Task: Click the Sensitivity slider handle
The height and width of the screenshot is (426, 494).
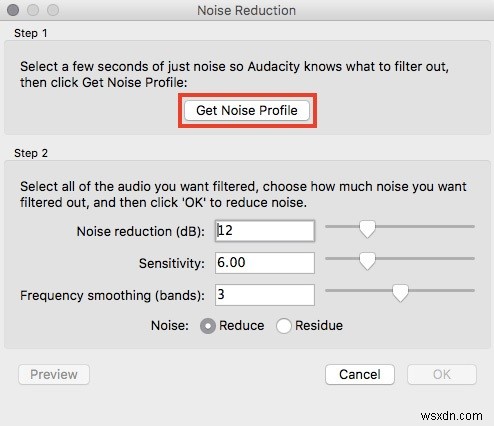Action: [x=367, y=261]
